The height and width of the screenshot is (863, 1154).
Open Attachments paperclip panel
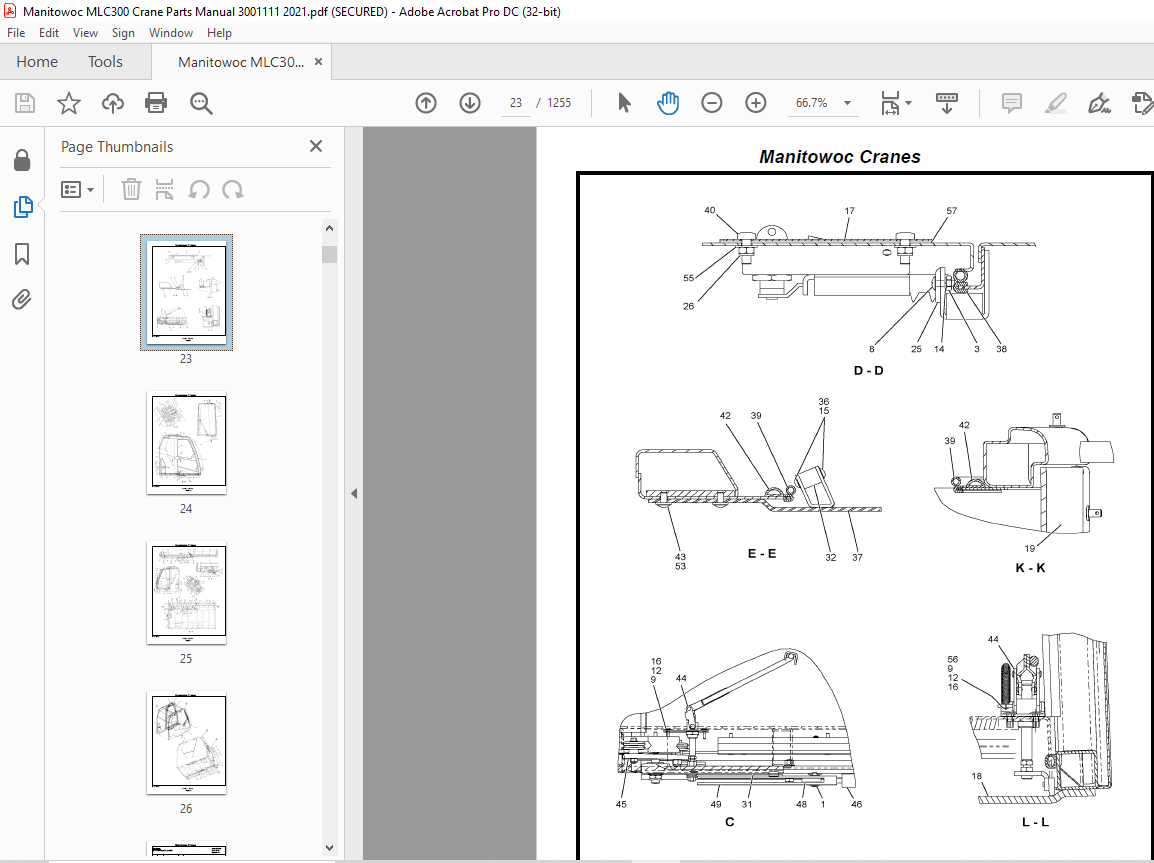coord(22,300)
